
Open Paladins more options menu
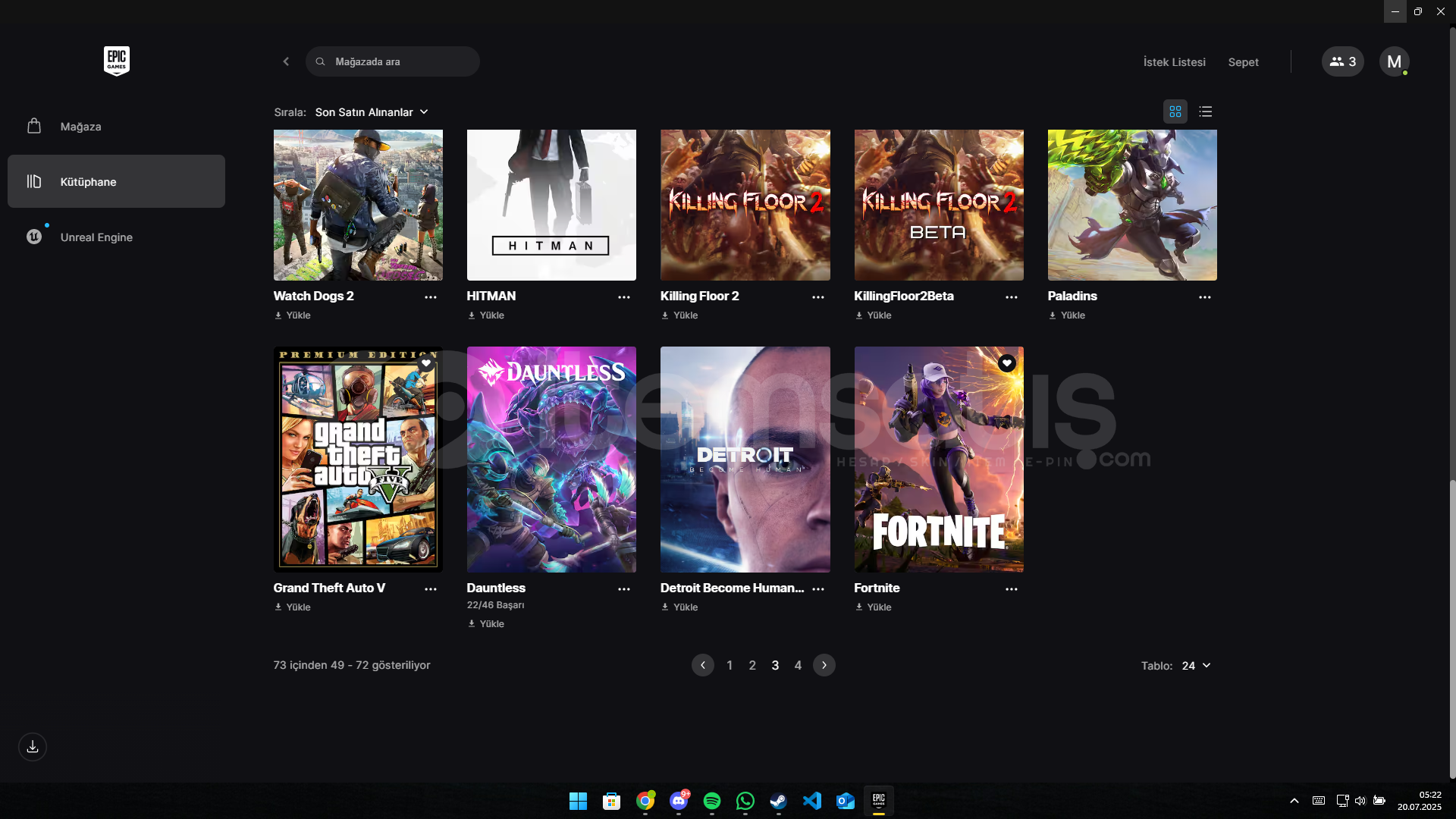[x=1205, y=297]
